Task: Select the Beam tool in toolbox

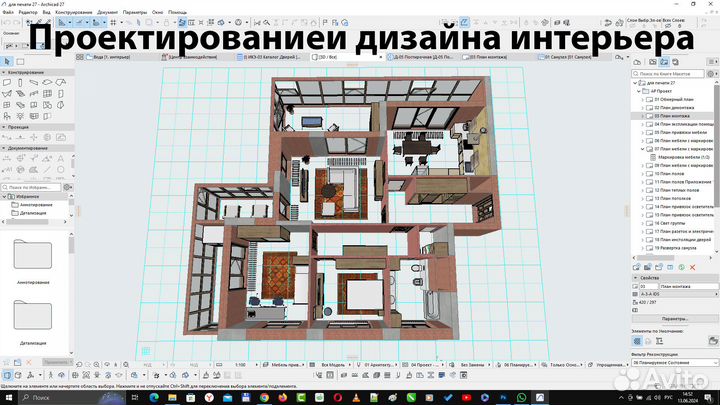Action: [34, 83]
